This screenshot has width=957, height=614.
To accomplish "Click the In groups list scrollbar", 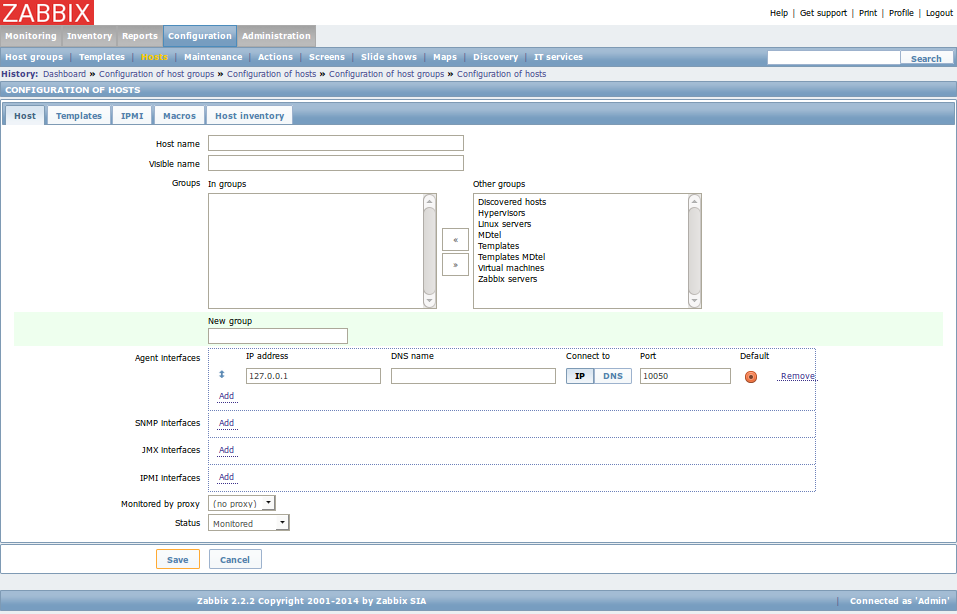I will coord(429,251).
